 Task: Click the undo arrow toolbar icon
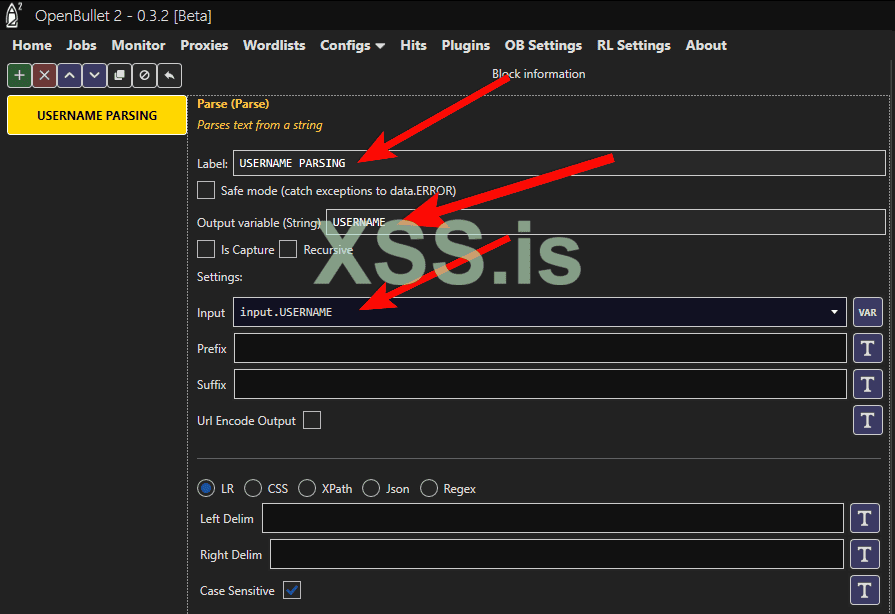(170, 75)
